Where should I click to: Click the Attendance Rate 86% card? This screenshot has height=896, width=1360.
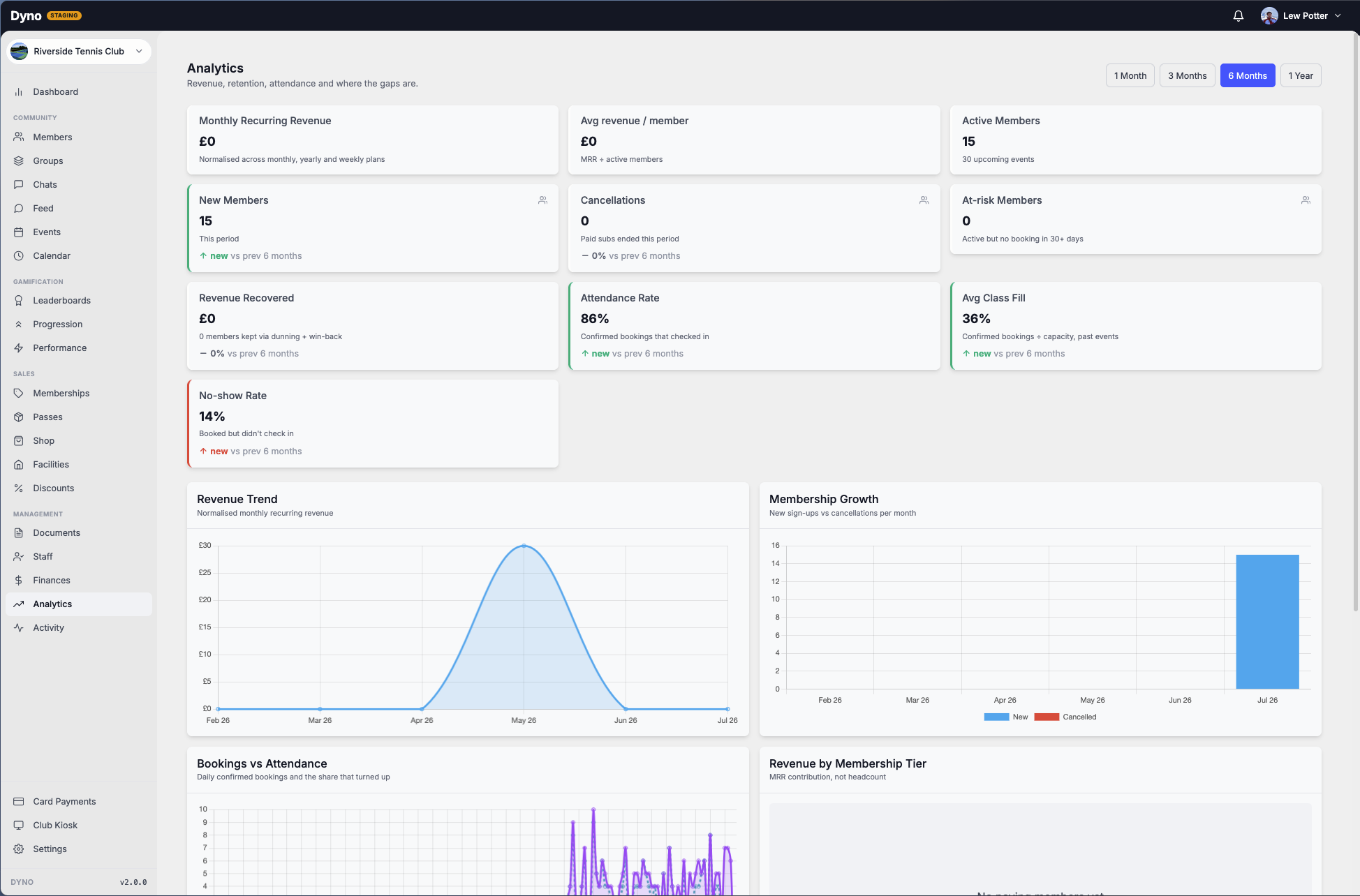pyautogui.click(x=754, y=326)
